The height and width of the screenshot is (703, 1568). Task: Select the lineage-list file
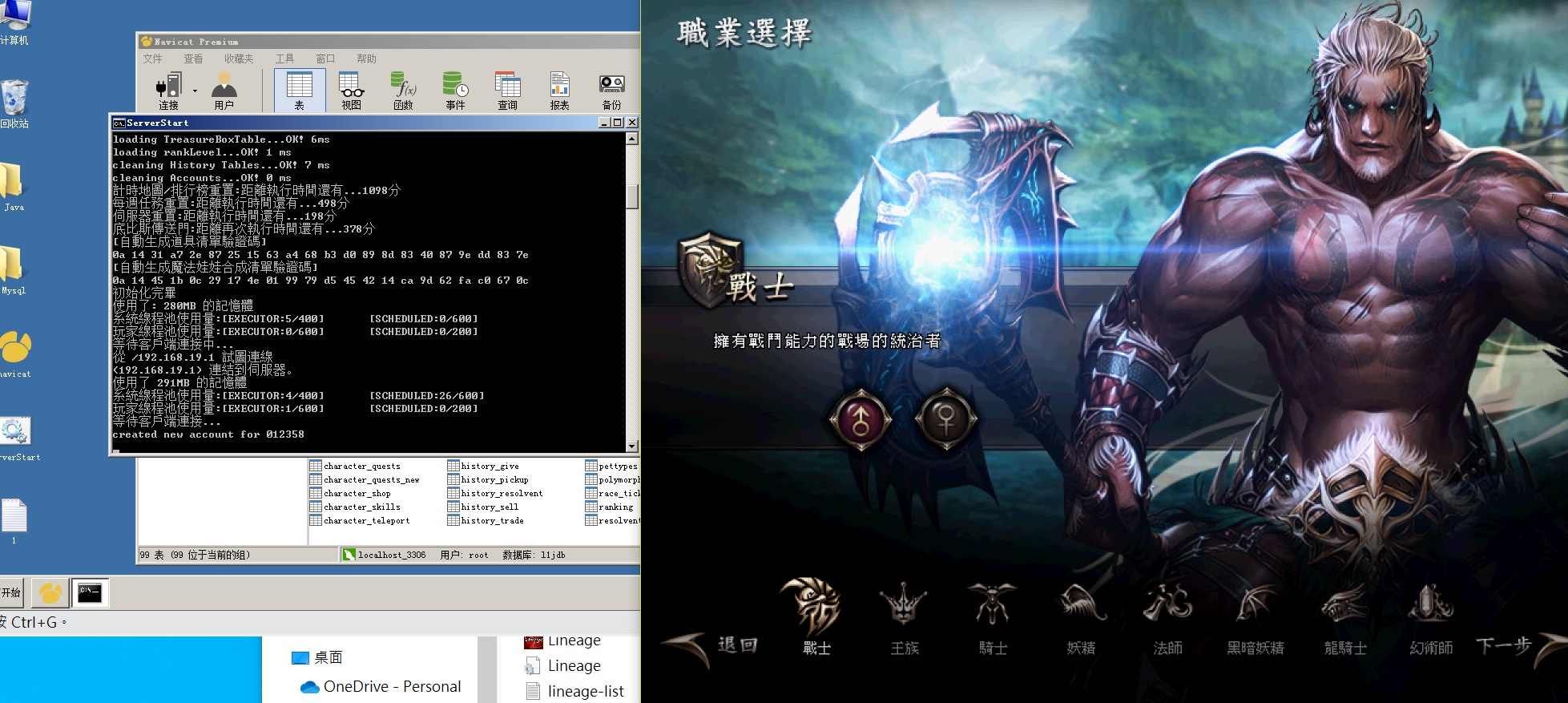(x=575, y=691)
